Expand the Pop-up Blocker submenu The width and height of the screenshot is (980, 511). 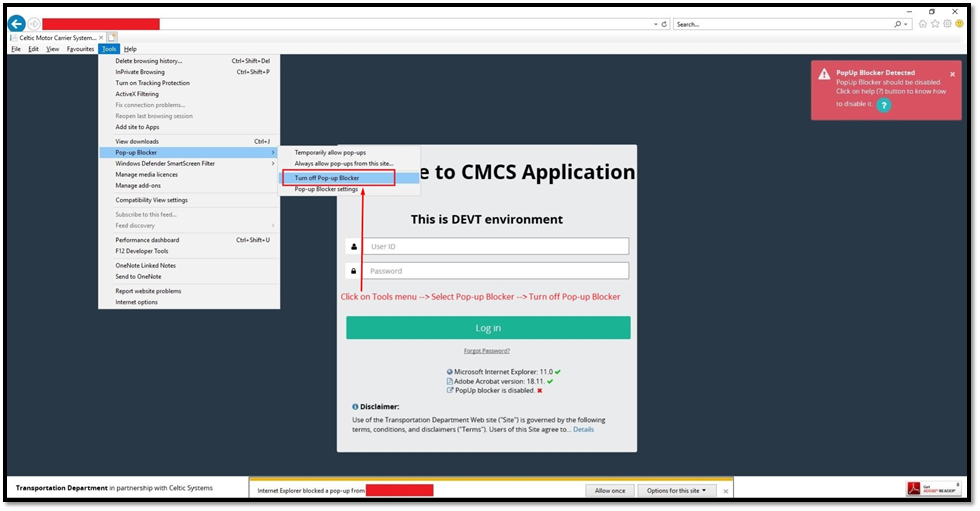click(136, 152)
